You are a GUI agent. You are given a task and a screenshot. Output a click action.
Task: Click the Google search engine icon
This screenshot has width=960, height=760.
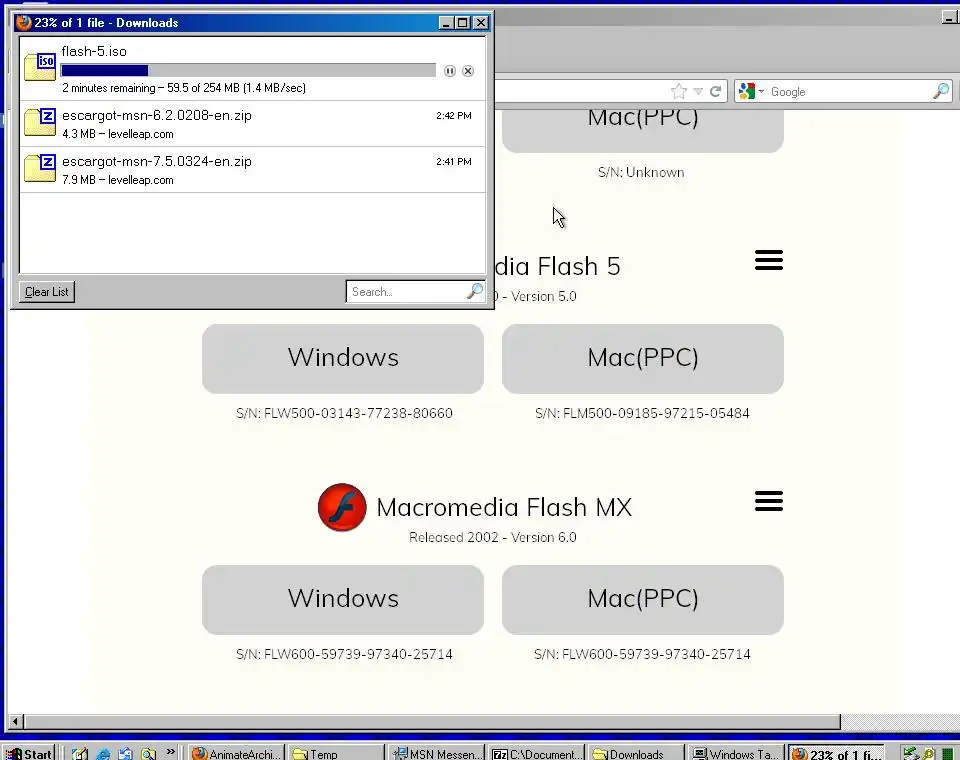point(746,91)
